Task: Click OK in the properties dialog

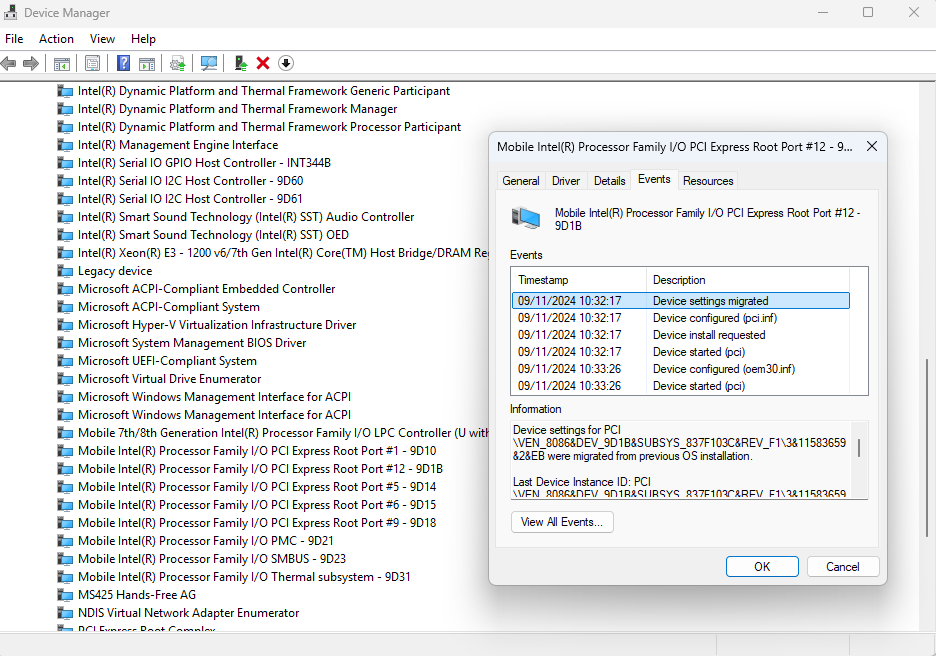Action: (x=762, y=566)
